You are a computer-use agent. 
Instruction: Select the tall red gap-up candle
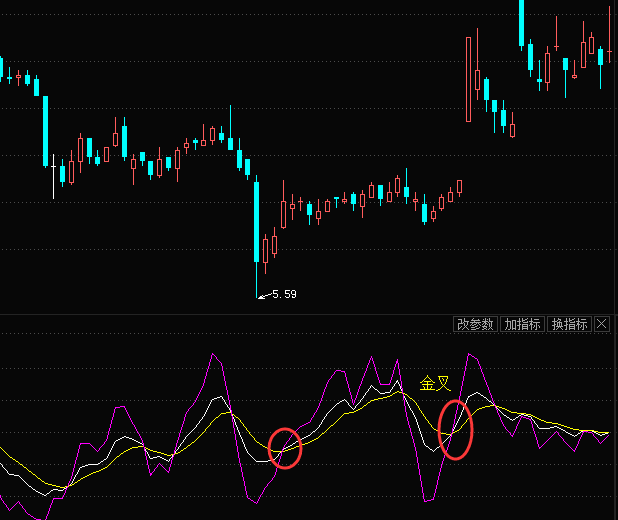point(469,80)
